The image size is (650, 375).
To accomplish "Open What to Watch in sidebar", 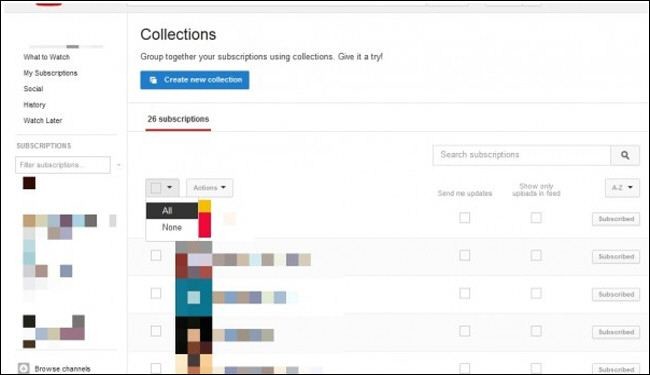I will click(46, 57).
